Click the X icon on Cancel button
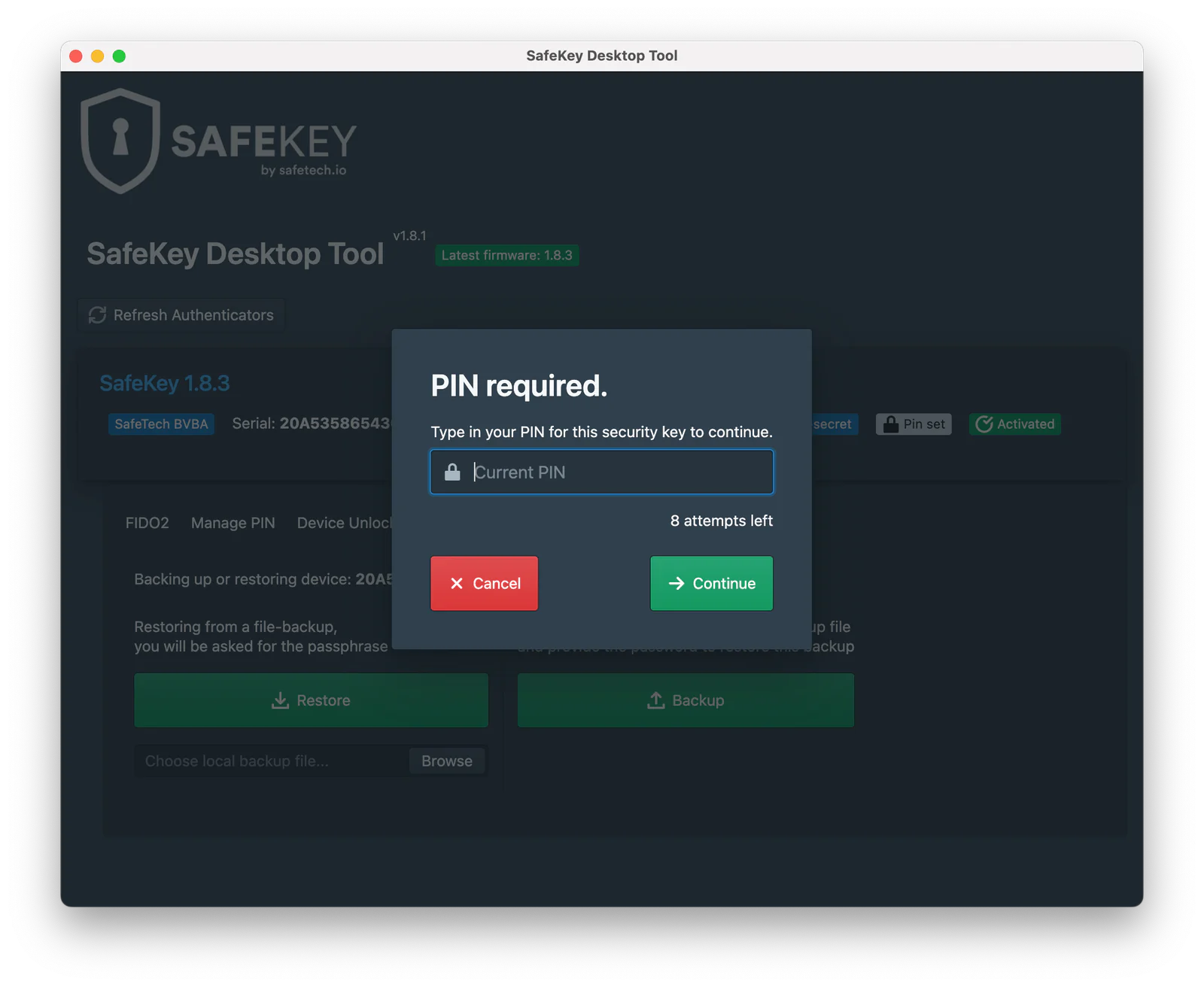The image size is (1204, 987). pyautogui.click(x=457, y=583)
